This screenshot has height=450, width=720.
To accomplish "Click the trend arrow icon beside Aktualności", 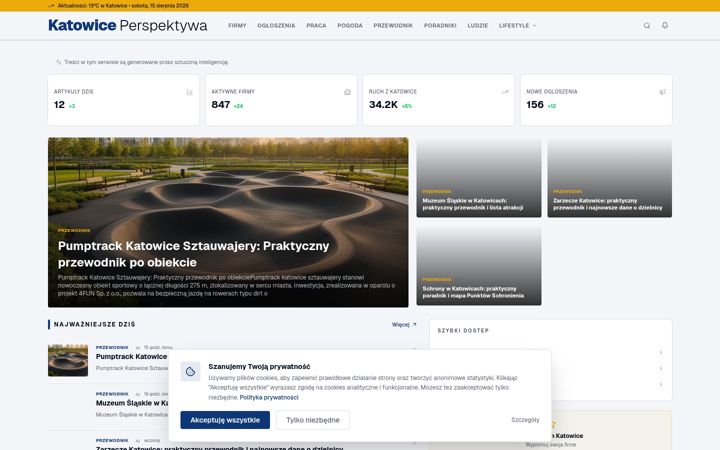I will pos(51,6).
